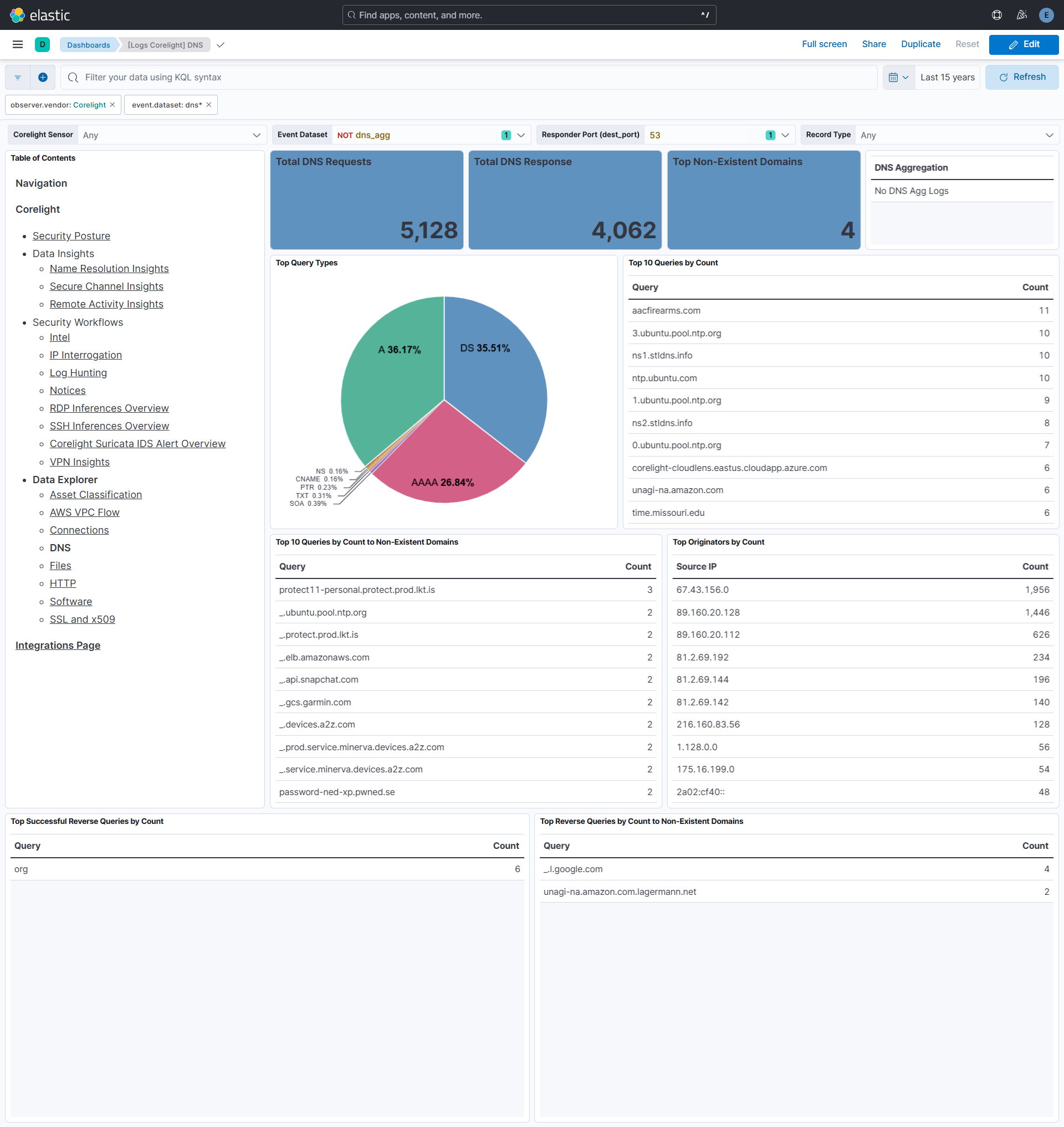Click the Edit button
The height and width of the screenshot is (1127, 1064).
click(1023, 44)
